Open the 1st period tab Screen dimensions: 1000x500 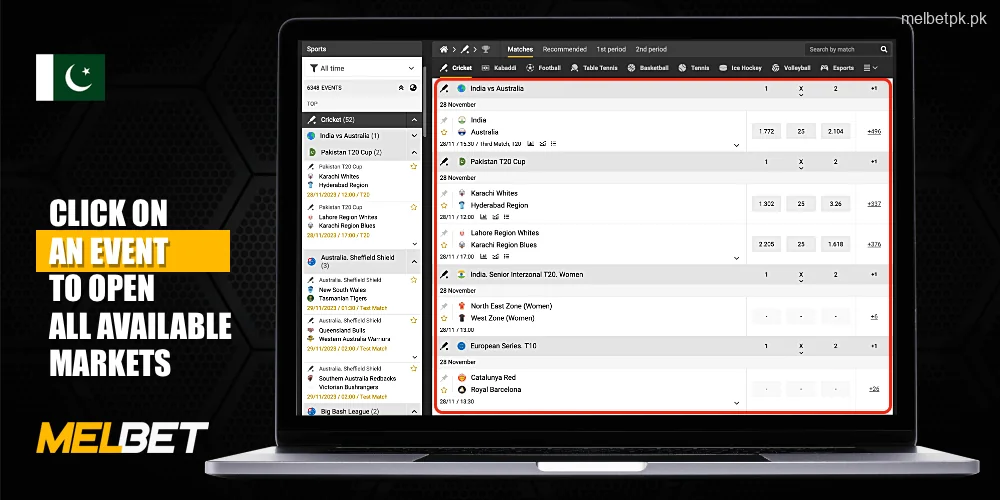click(611, 49)
